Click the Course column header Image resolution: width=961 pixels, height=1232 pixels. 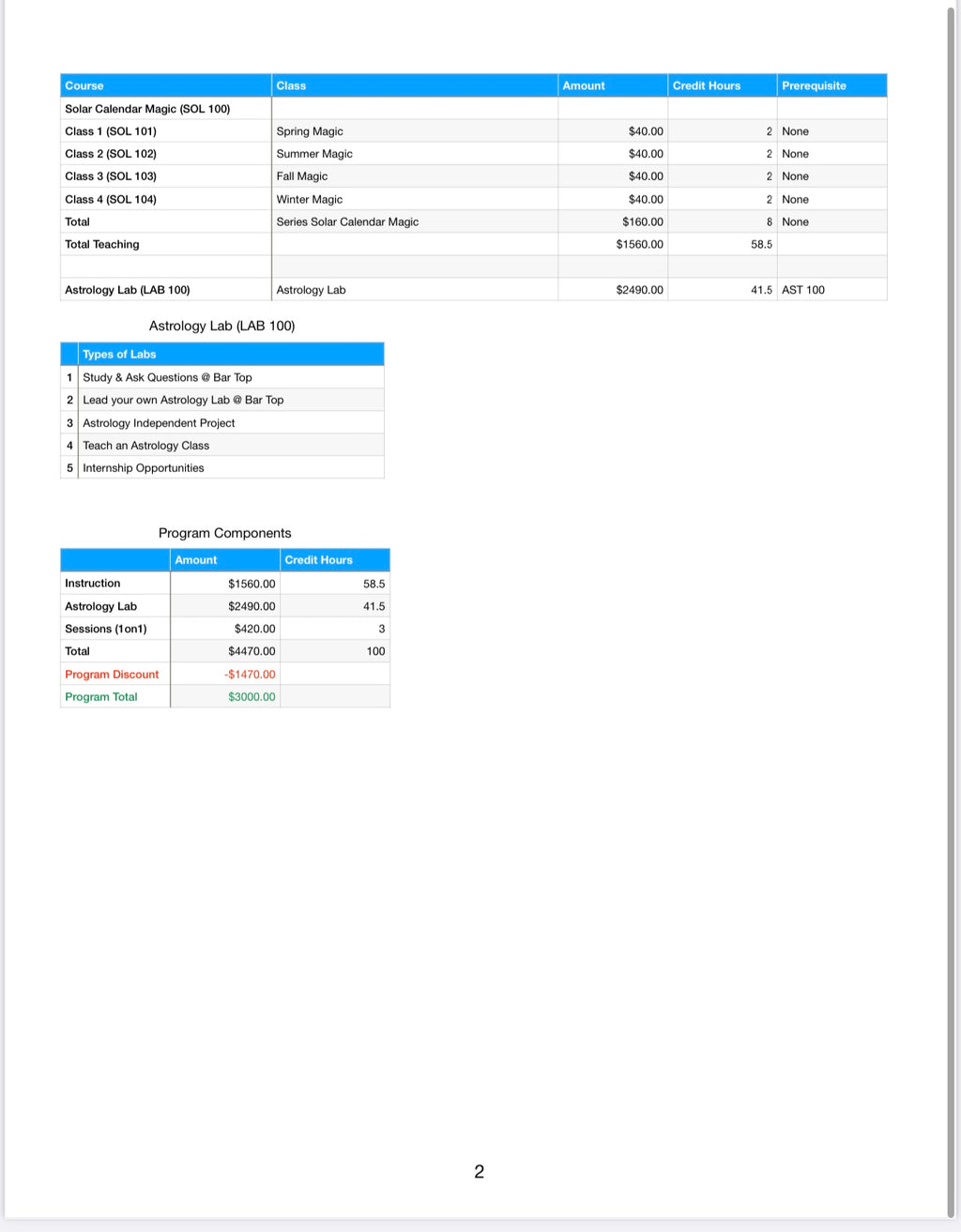[x=84, y=85]
